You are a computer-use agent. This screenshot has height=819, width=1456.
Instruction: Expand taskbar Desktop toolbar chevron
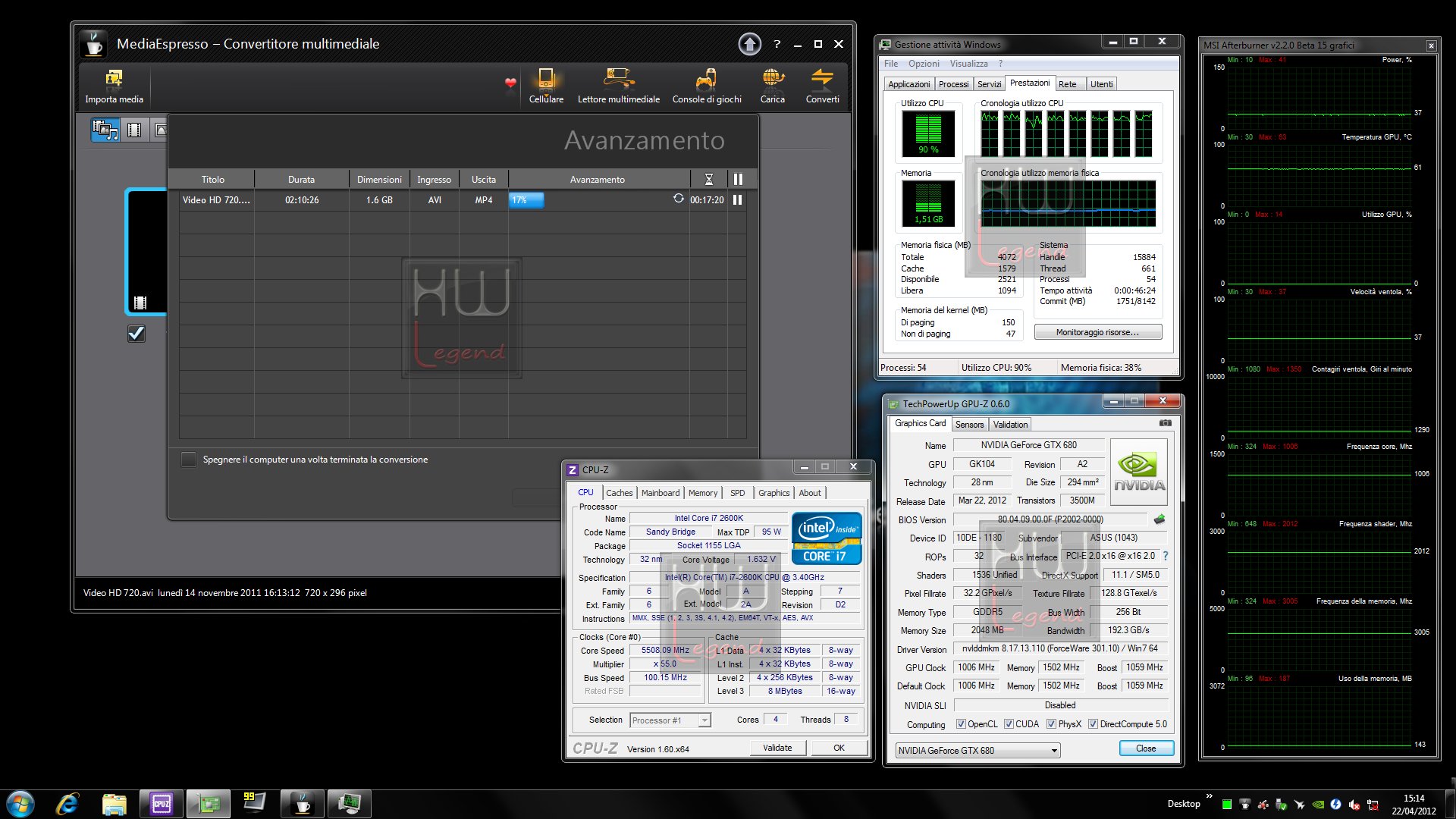1209,796
